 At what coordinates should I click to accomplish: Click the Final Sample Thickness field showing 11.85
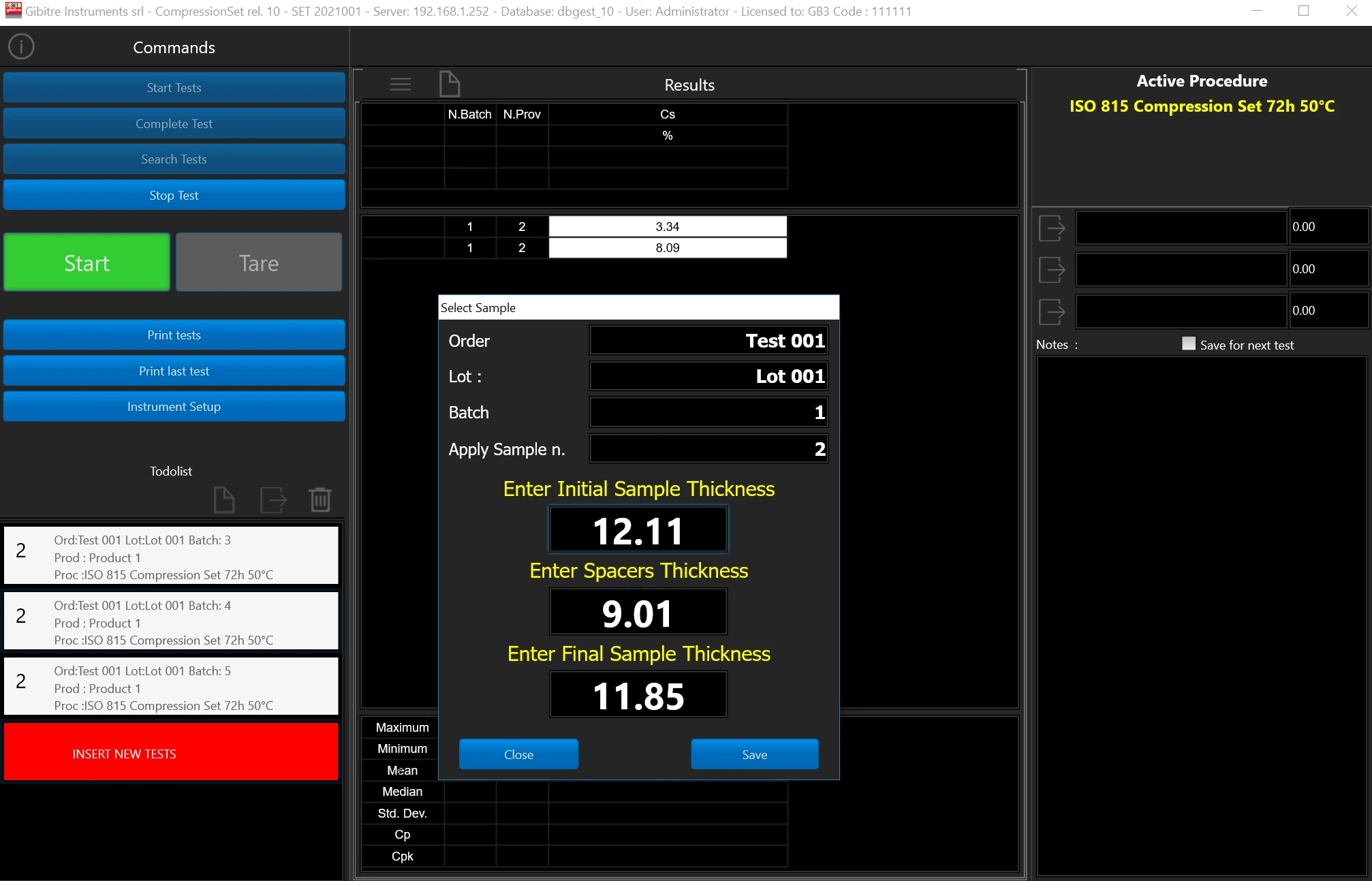[638, 696]
